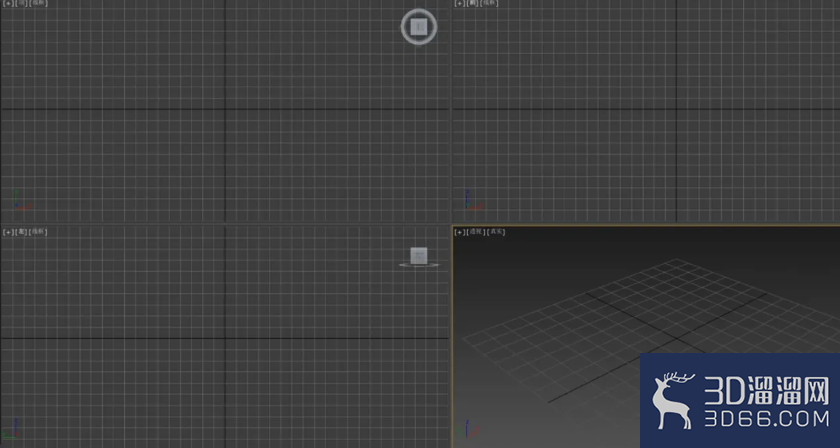Open the view name menu of the top-left viewport
Image resolution: width=840 pixels, height=448 pixels.
click(21, 3)
